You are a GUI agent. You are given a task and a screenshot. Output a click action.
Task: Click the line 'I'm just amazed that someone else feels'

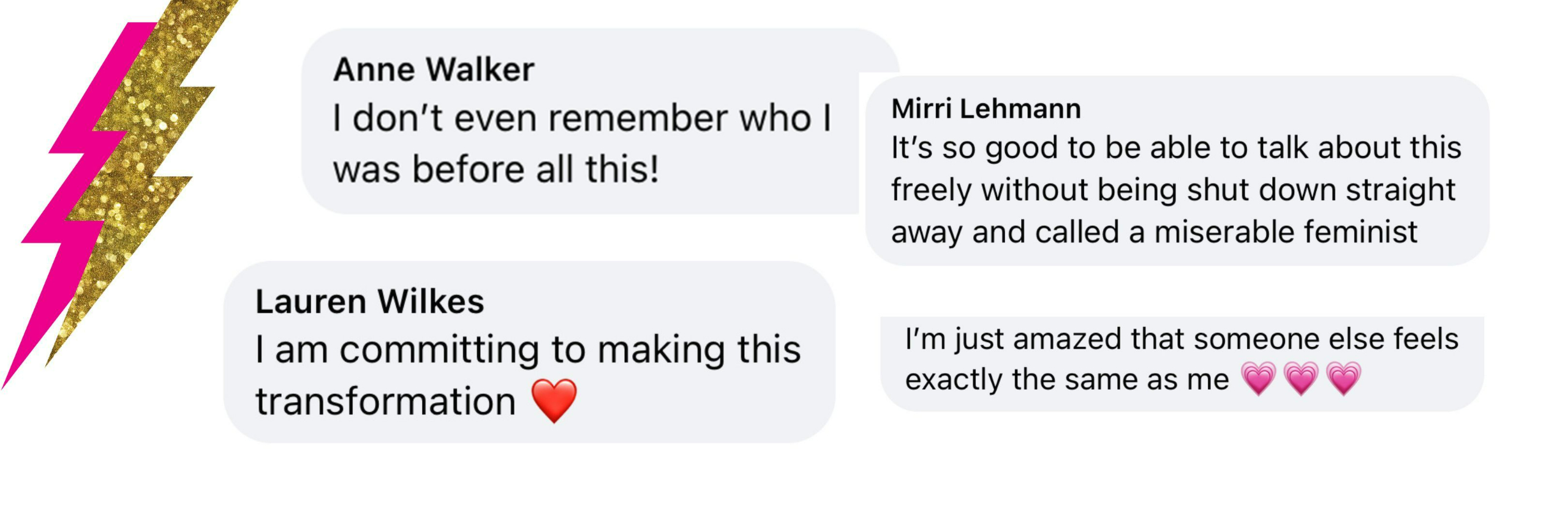(1182, 339)
